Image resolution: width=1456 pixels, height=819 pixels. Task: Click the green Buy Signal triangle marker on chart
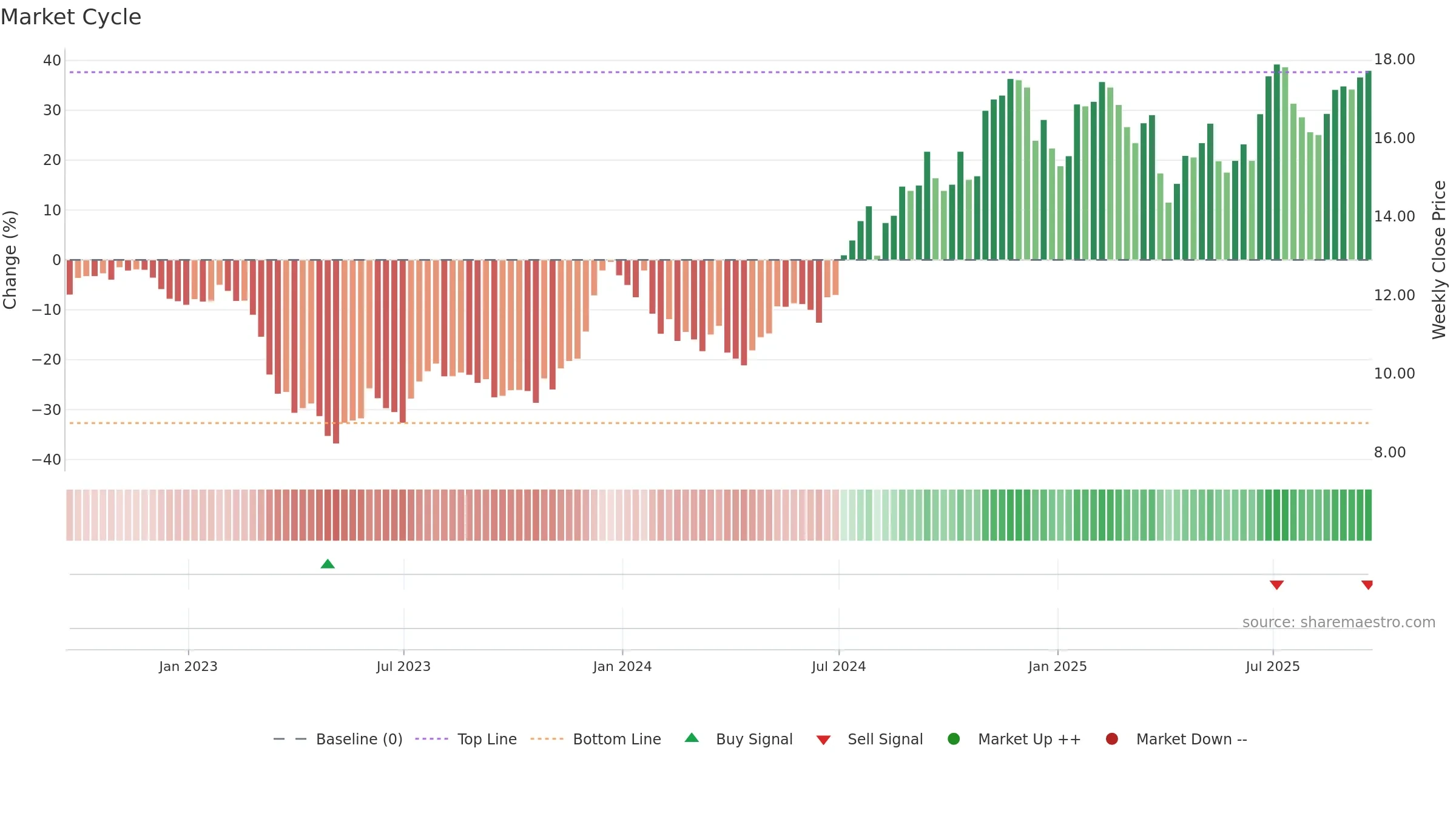click(x=328, y=564)
